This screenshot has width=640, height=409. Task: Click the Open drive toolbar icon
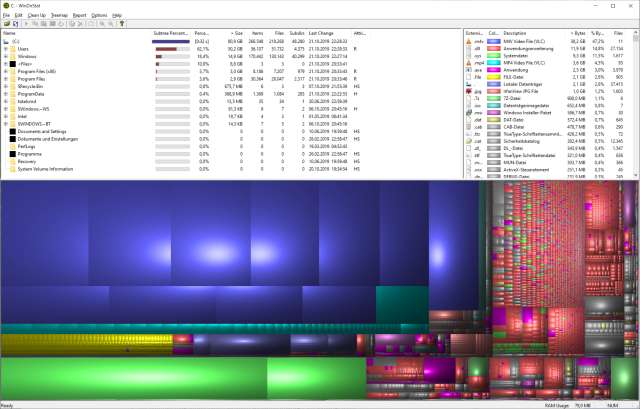5,24
